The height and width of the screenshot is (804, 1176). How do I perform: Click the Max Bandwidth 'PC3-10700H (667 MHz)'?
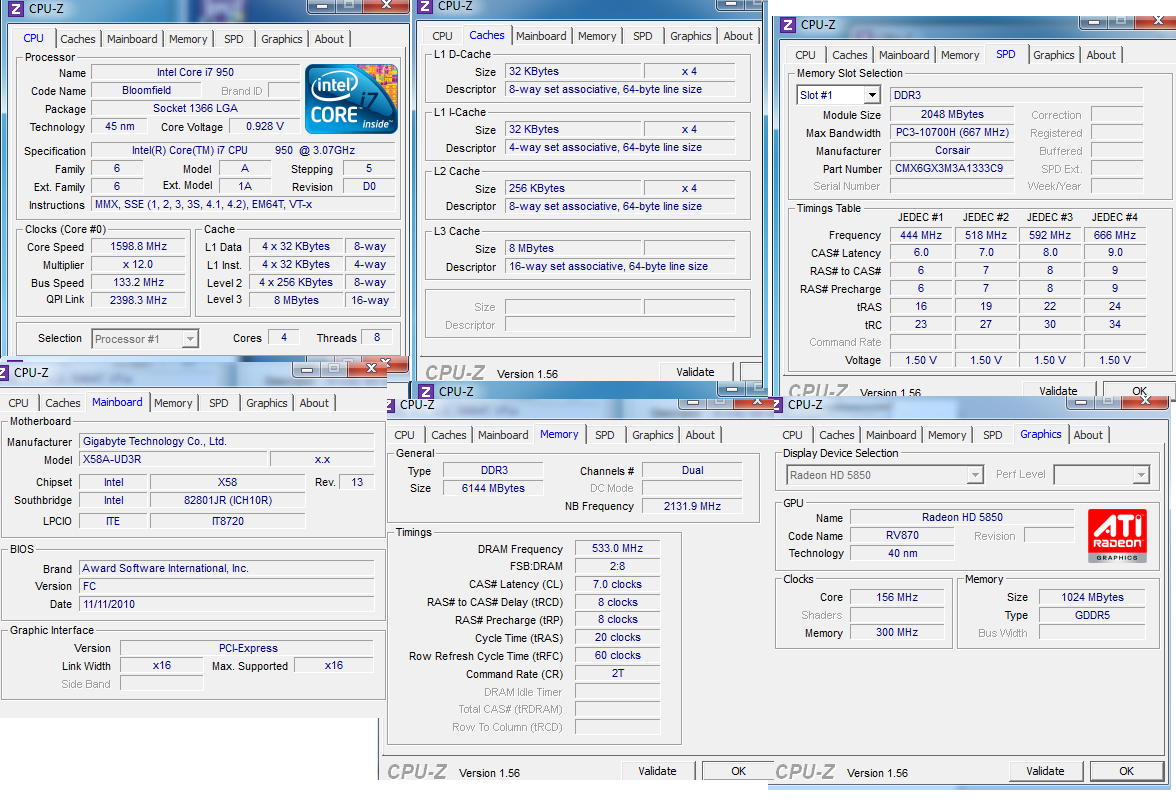pos(951,133)
